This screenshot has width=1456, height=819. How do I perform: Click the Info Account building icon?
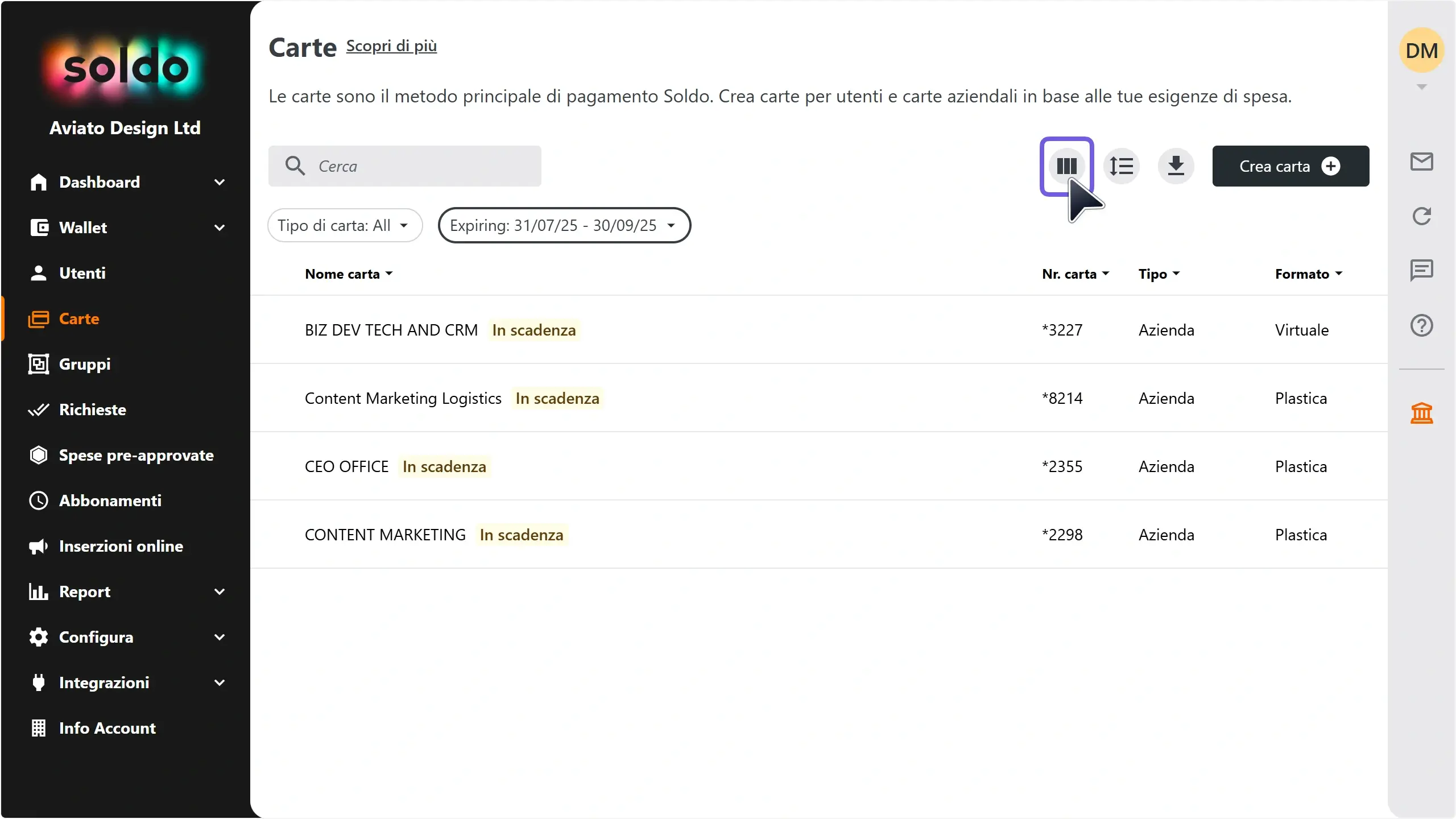coord(39,728)
